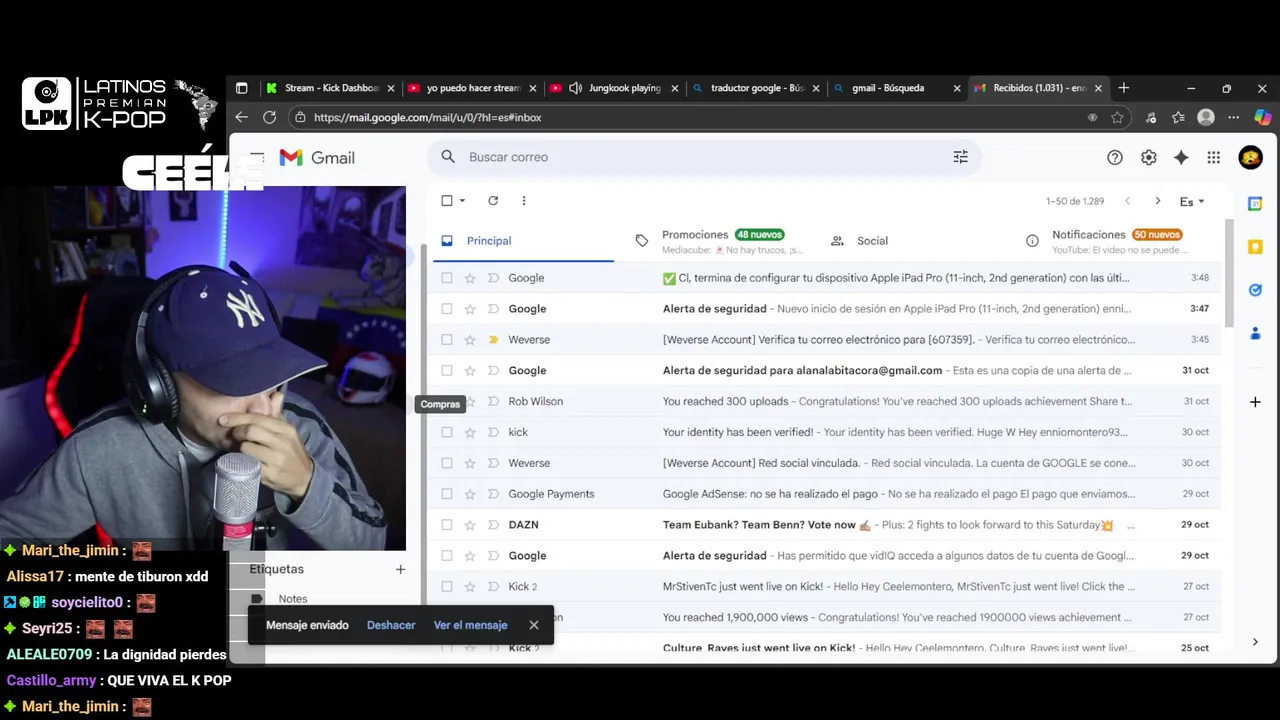Open the MrStivenTc just went live email
1280x720 pixels.
point(825,586)
